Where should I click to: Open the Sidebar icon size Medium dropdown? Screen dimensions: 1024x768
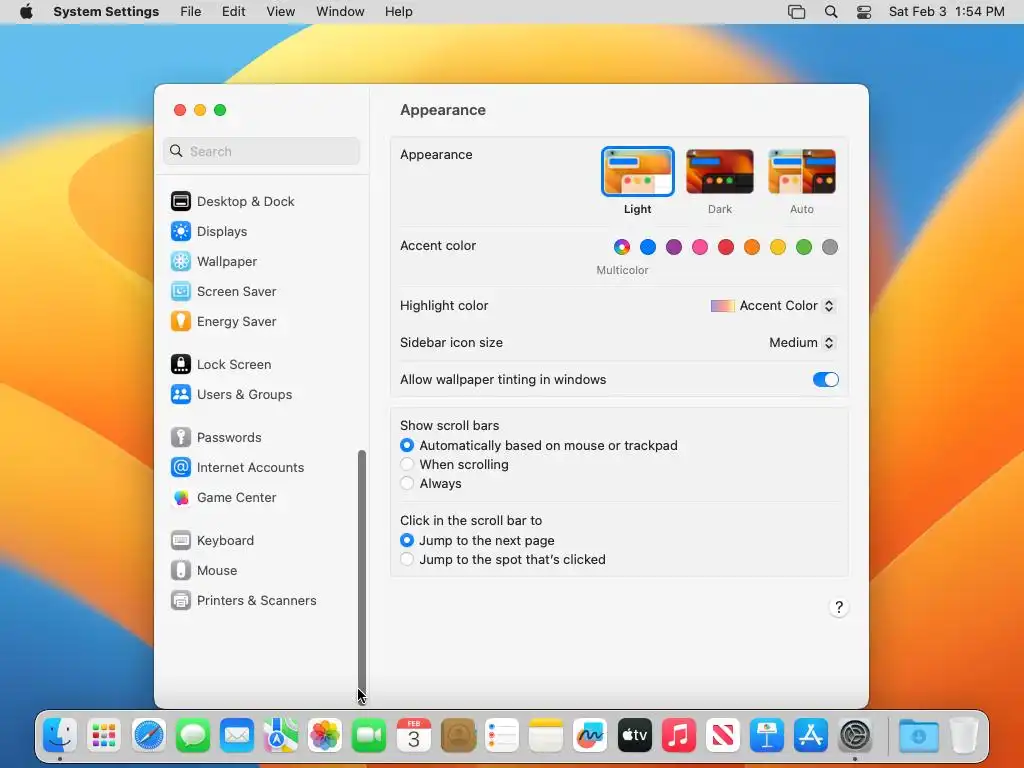tap(802, 342)
